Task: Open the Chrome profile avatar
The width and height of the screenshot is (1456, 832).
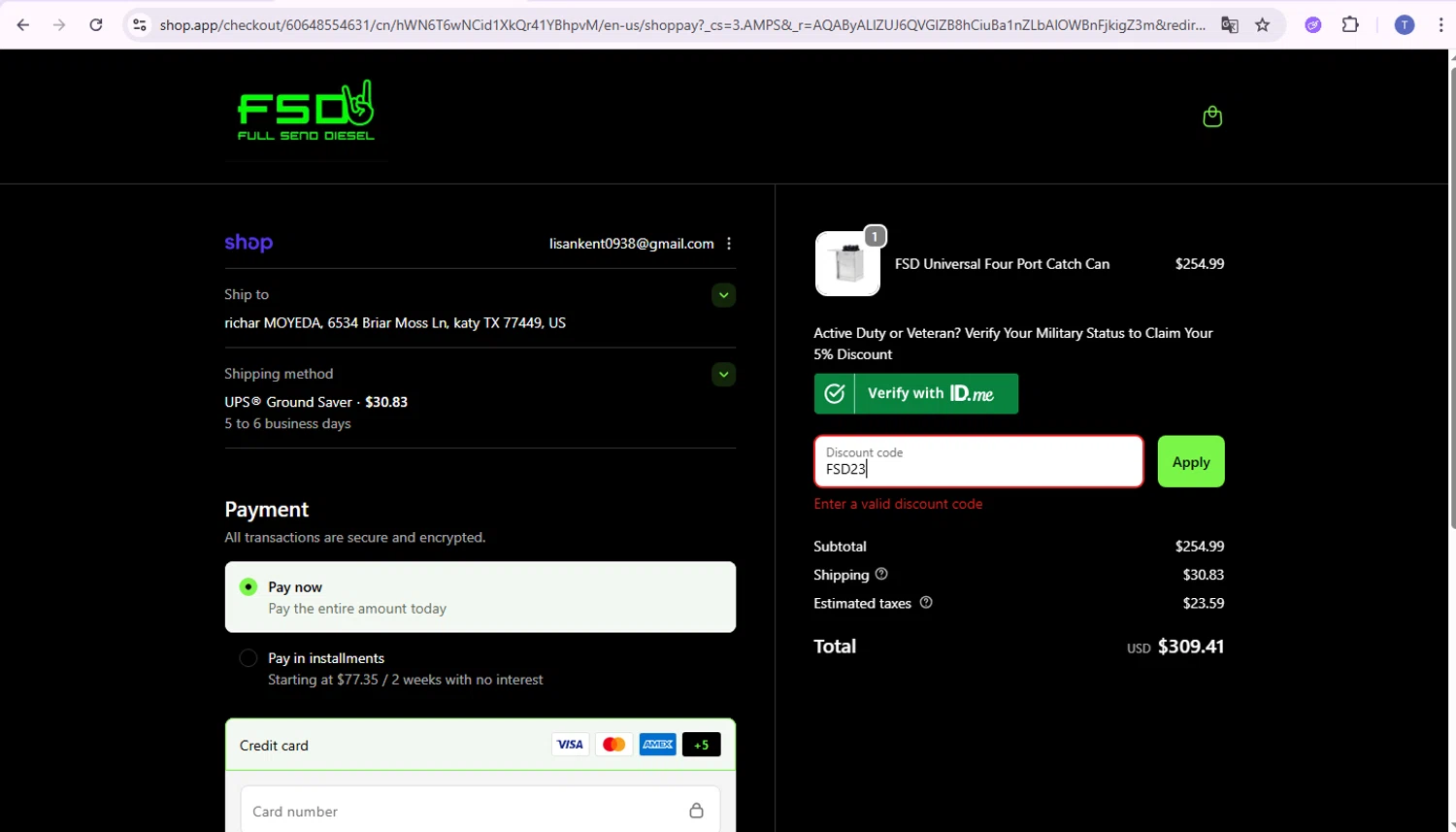Action: point(1404,25)
